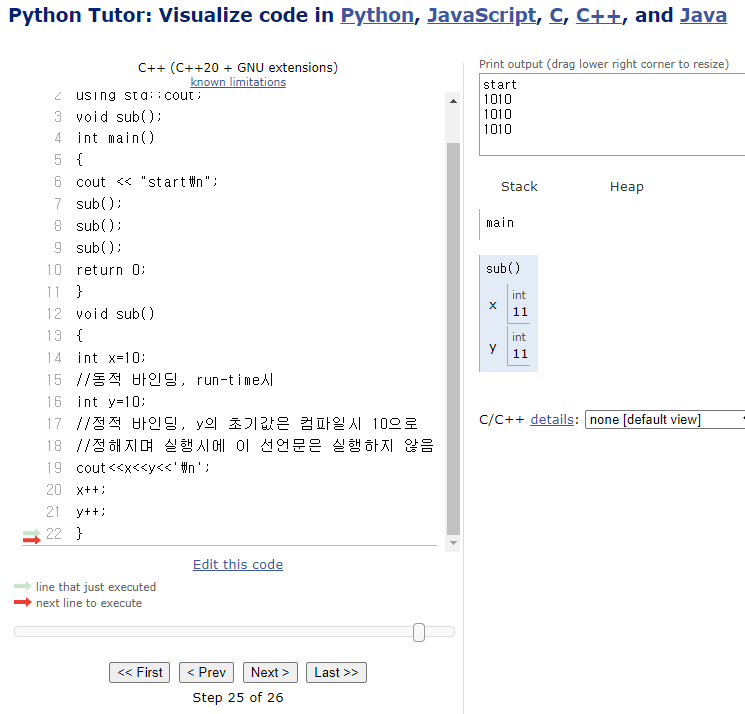Viewport: 745px width, 714px height.
Task: Open the JavaScript link in the title
Action: [x=482, y=15]
